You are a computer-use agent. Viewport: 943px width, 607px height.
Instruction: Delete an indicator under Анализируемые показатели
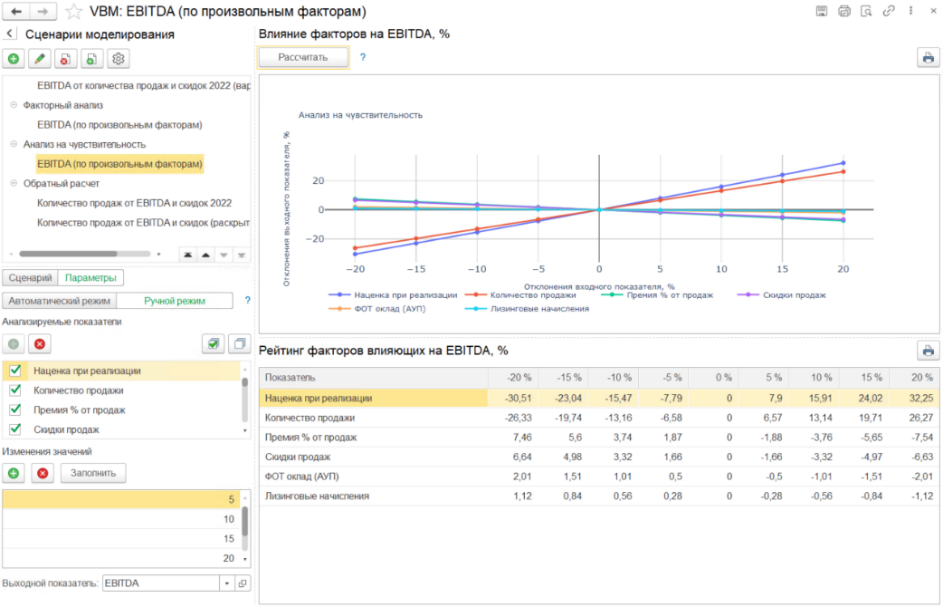tap(40, 344)
